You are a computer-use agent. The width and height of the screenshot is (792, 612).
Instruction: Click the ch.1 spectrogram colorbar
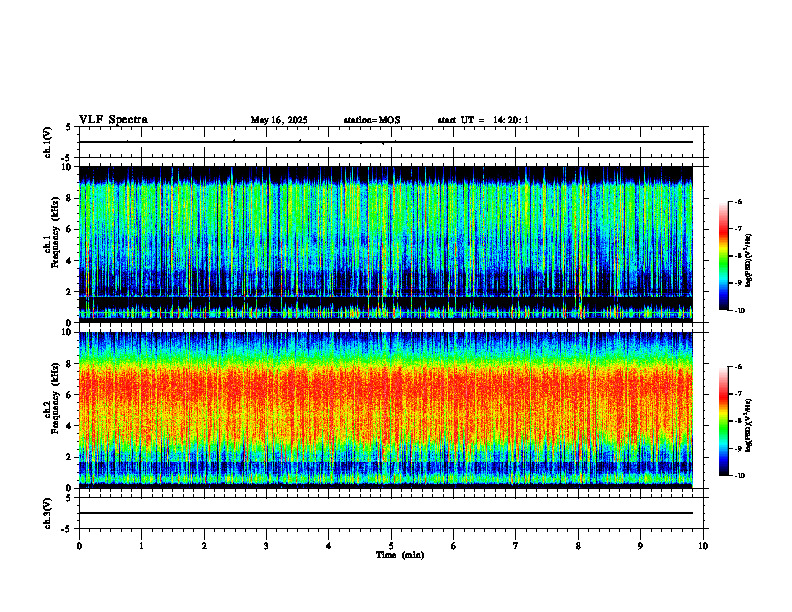pyautogui.click(x=724, y=256)
